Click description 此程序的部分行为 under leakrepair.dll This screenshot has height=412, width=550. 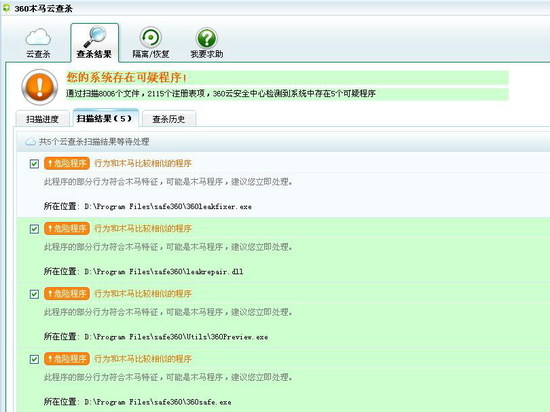coord(168,247)
